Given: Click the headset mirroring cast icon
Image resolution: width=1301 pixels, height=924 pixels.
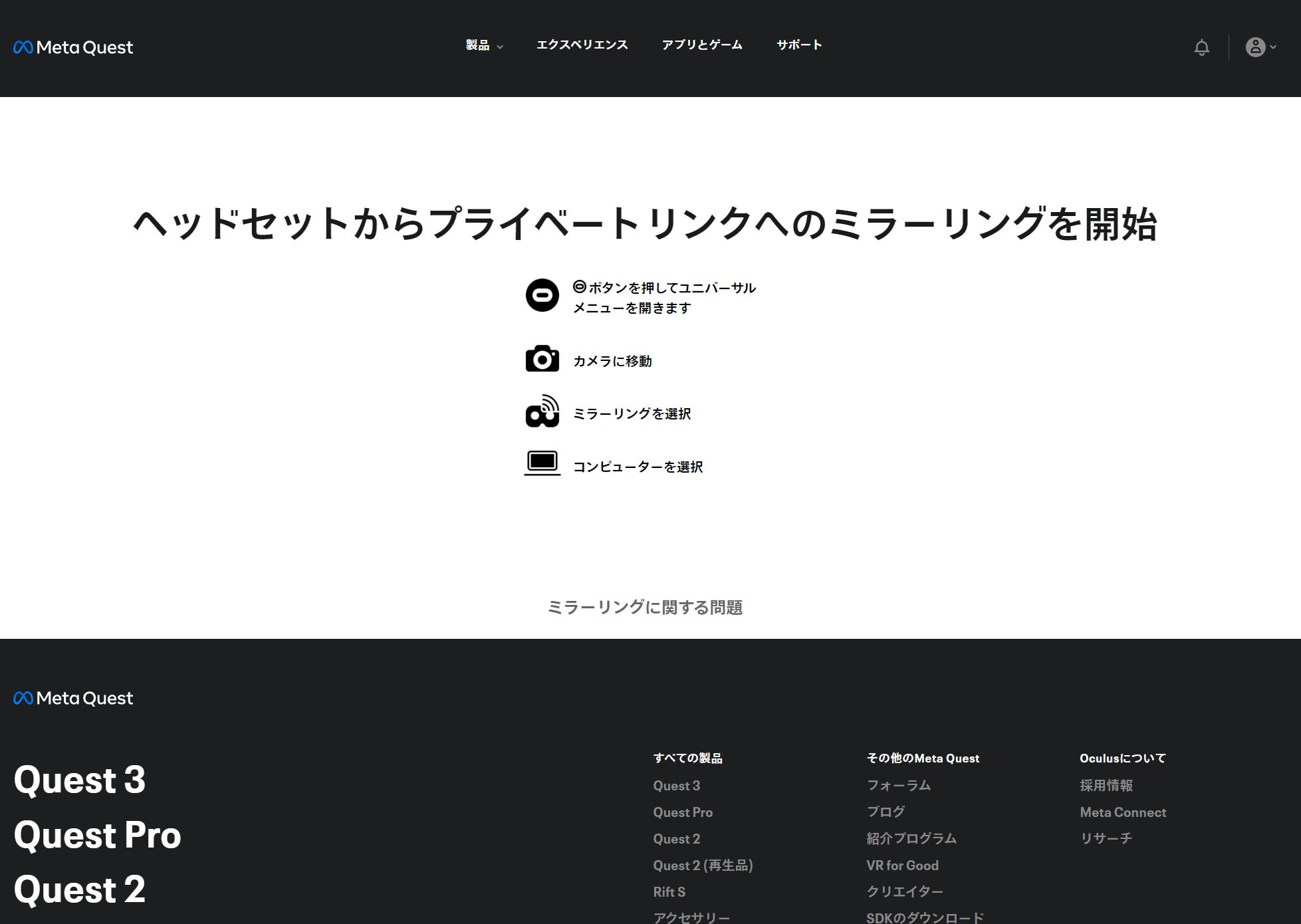Looking at the screenshot, I should pyautogui.click(x=542, y=411).
